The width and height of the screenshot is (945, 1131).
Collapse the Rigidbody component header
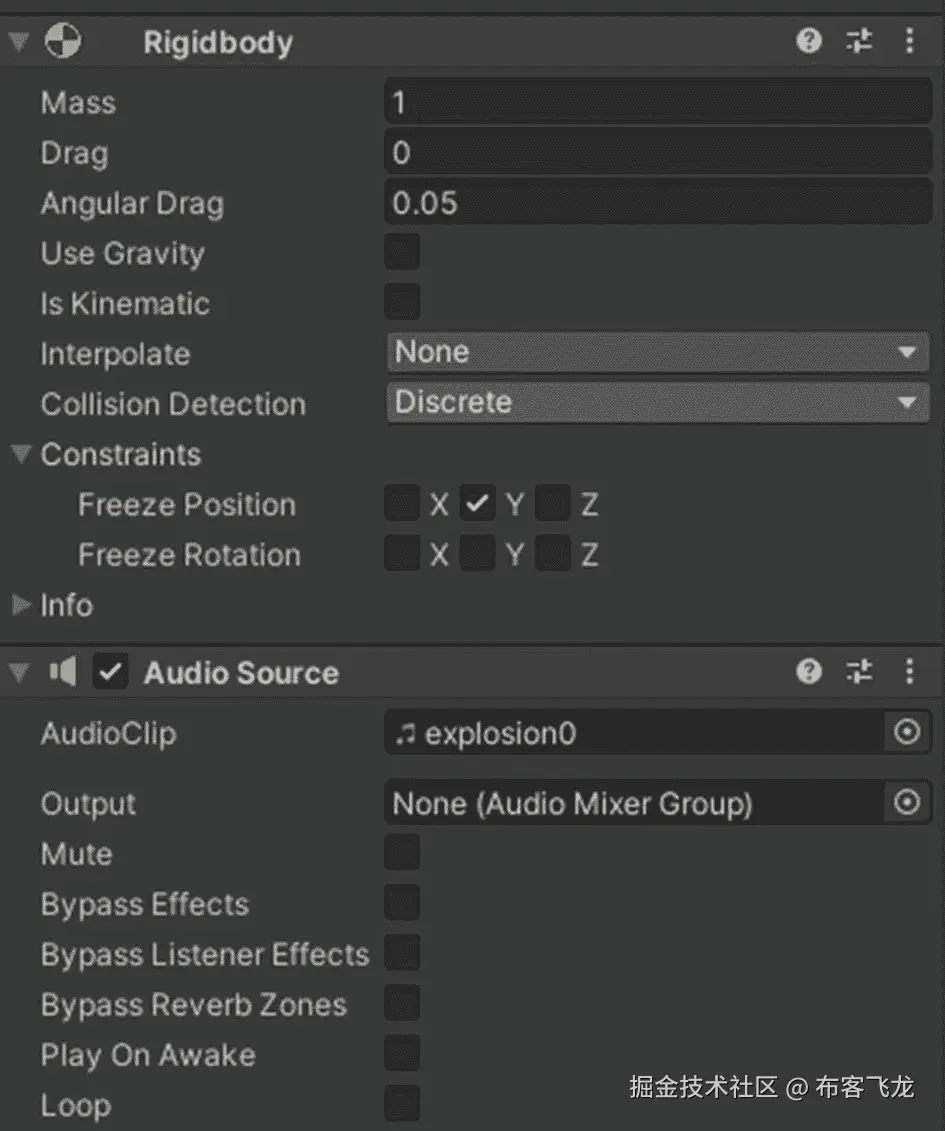pos(19,42)
